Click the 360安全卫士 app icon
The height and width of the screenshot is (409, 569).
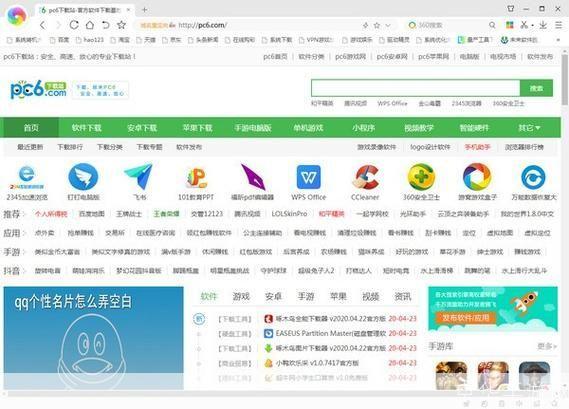421,177
